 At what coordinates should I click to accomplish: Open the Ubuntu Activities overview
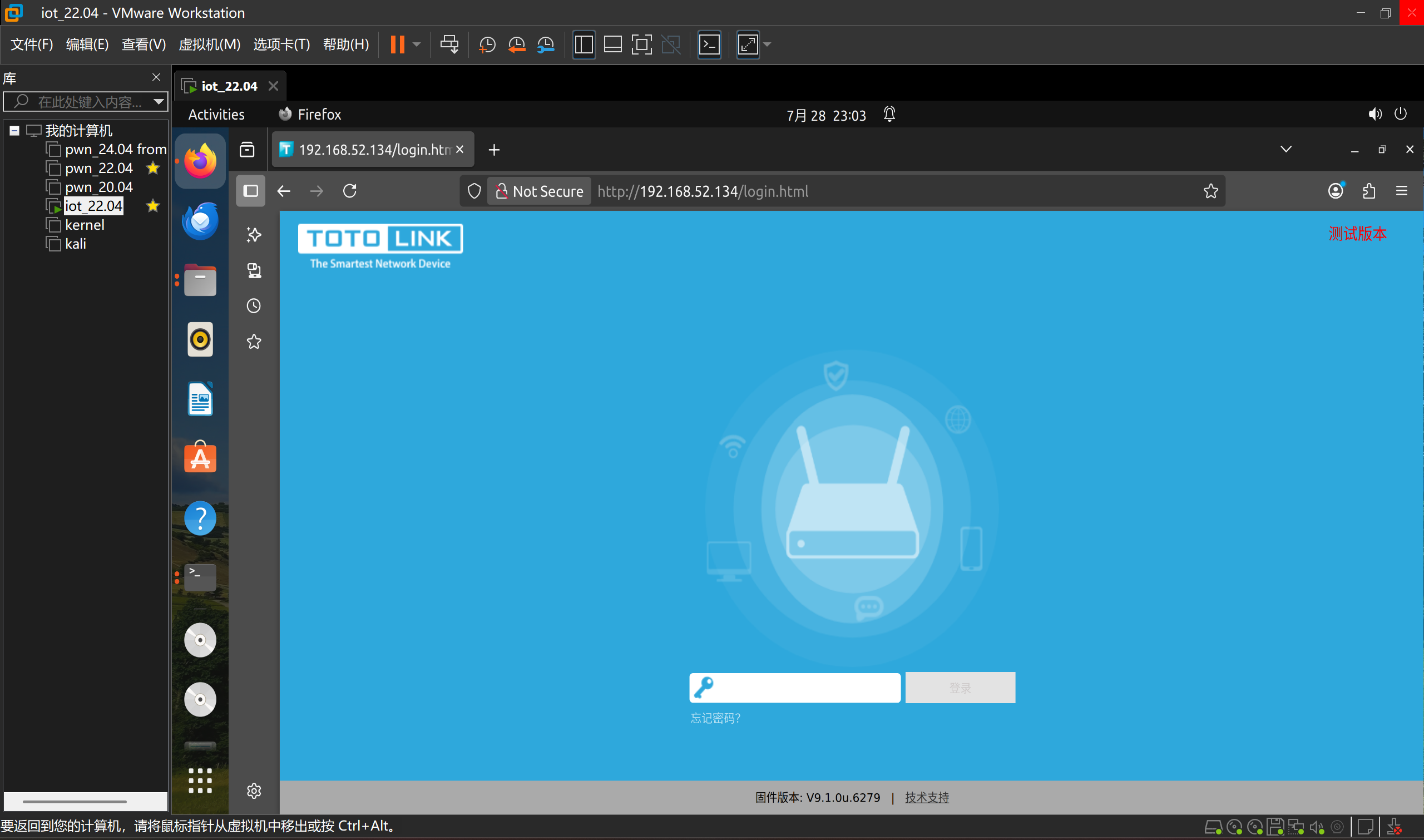point(216,115)
